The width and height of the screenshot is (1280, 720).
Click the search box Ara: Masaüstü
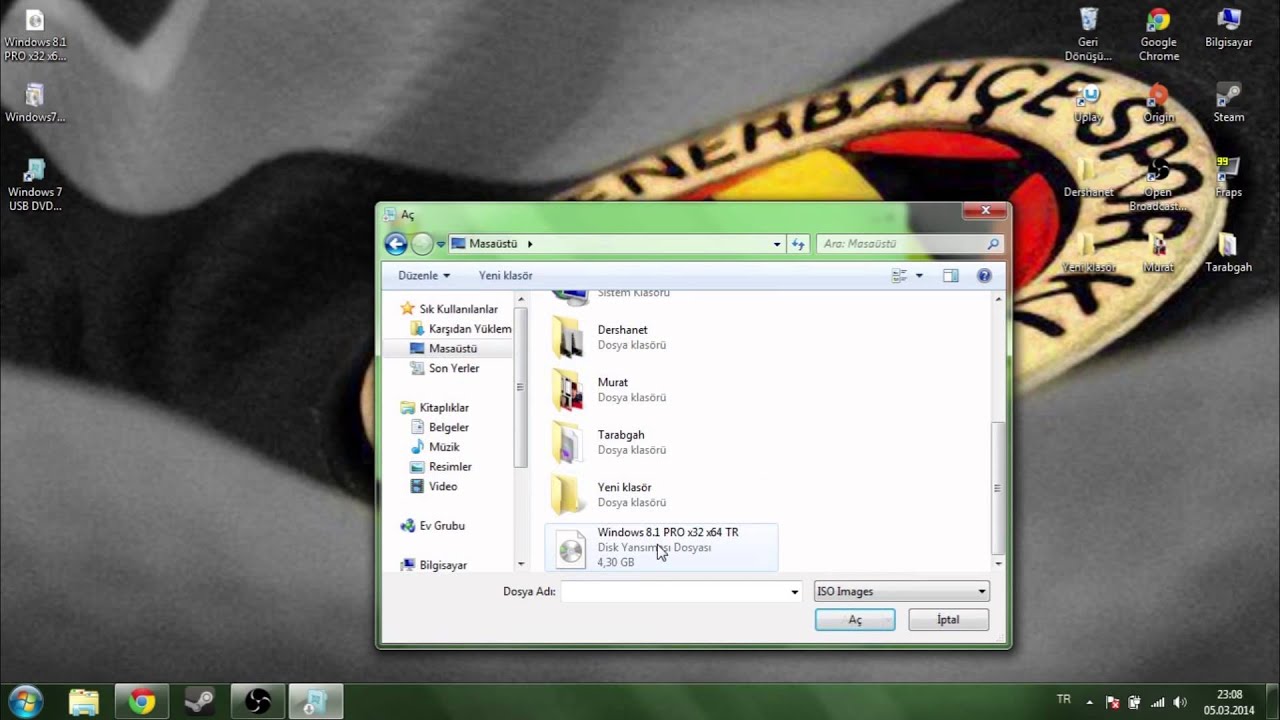click(x=909, y=243)
